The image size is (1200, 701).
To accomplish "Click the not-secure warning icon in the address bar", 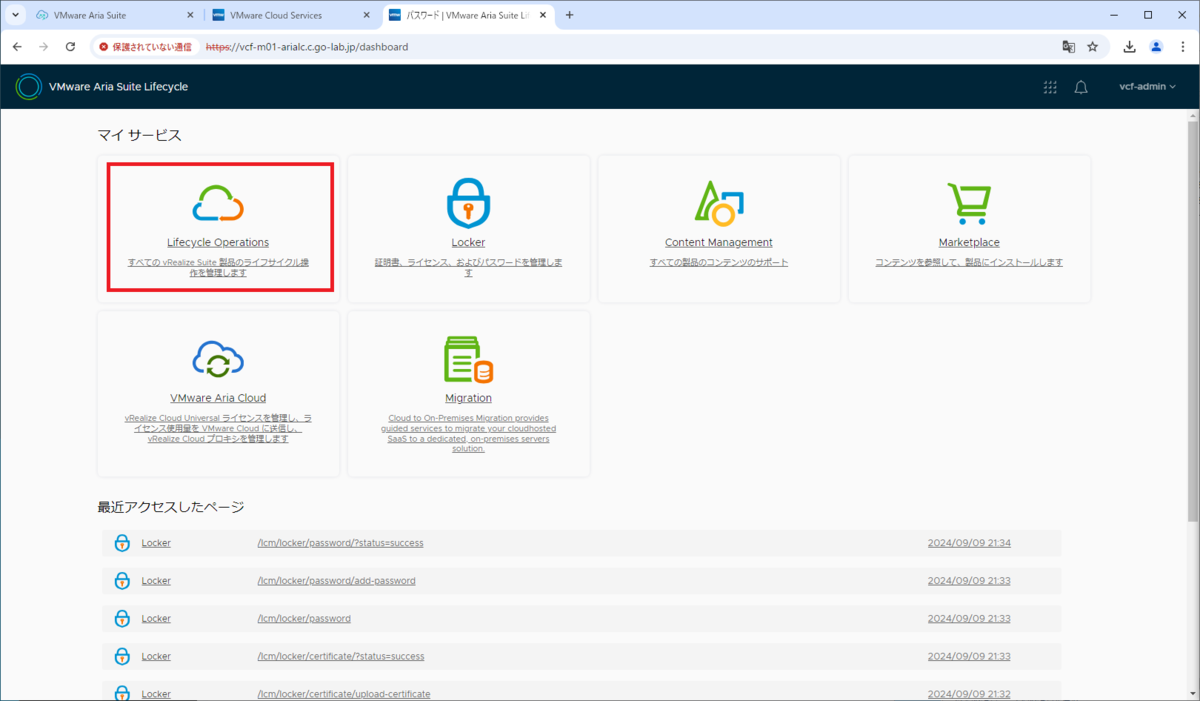I will (x=104, y=46).
